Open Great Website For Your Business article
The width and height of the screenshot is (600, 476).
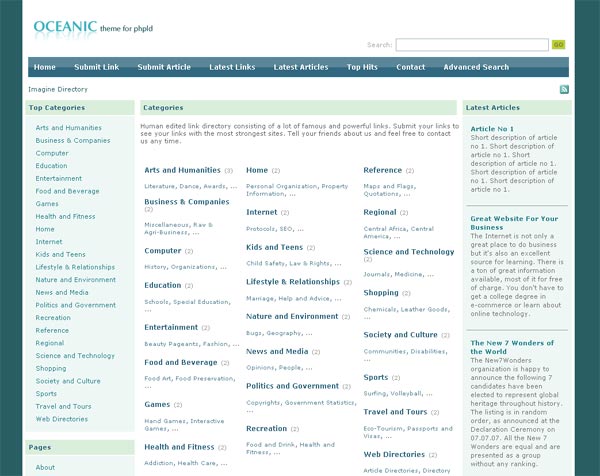click(x=514, y=223)
